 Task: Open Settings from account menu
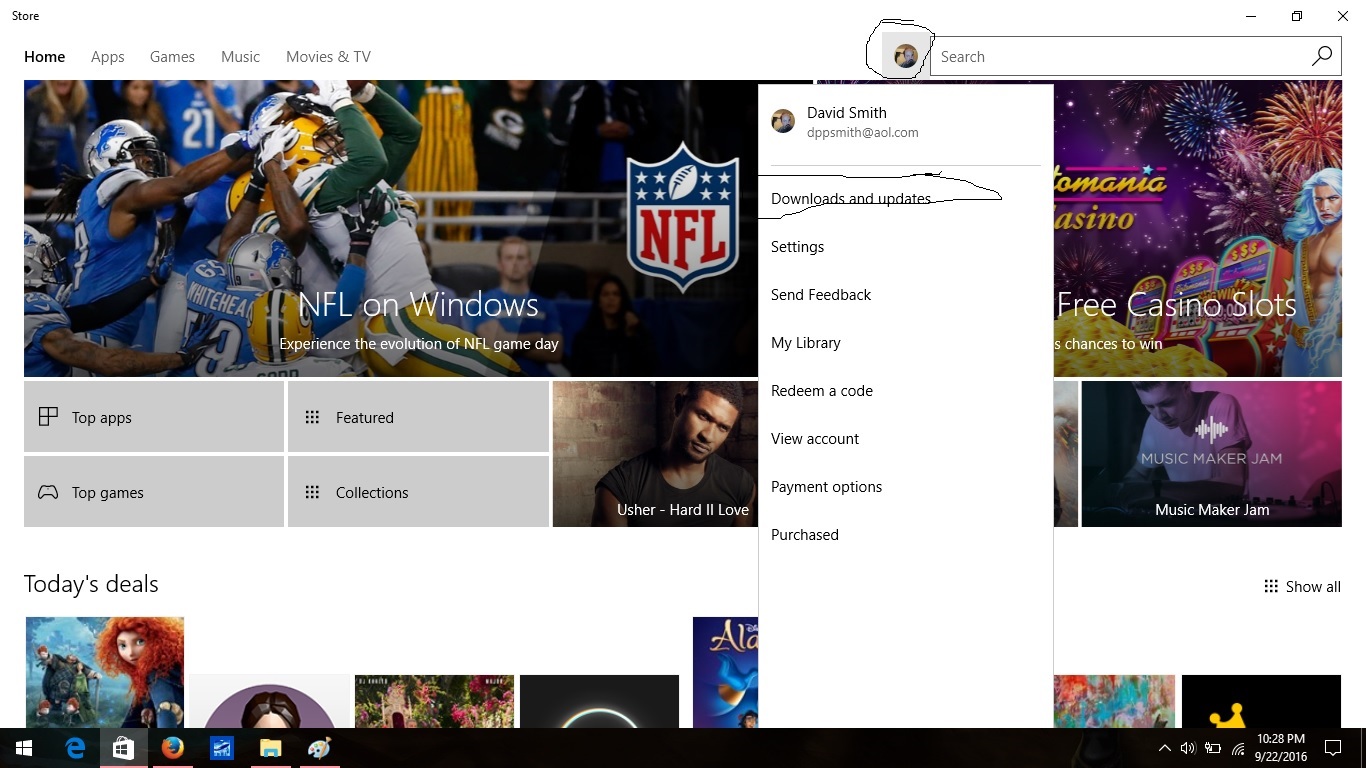[x=906, y=247]
